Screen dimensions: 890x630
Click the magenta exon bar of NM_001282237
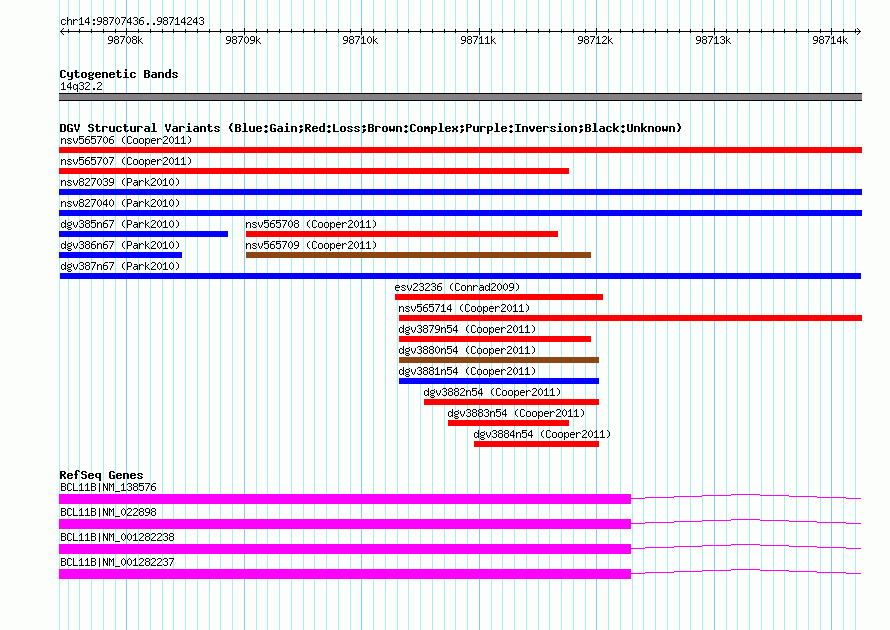345,574
